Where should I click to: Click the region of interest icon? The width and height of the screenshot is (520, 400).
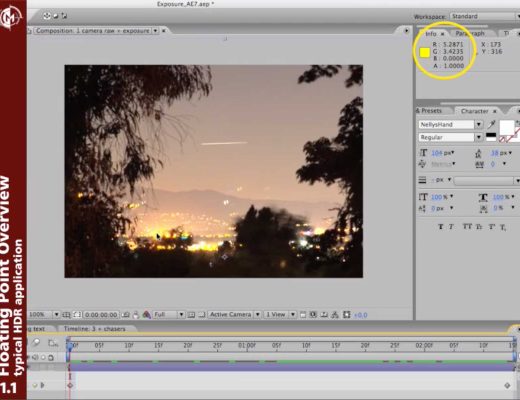191,315
